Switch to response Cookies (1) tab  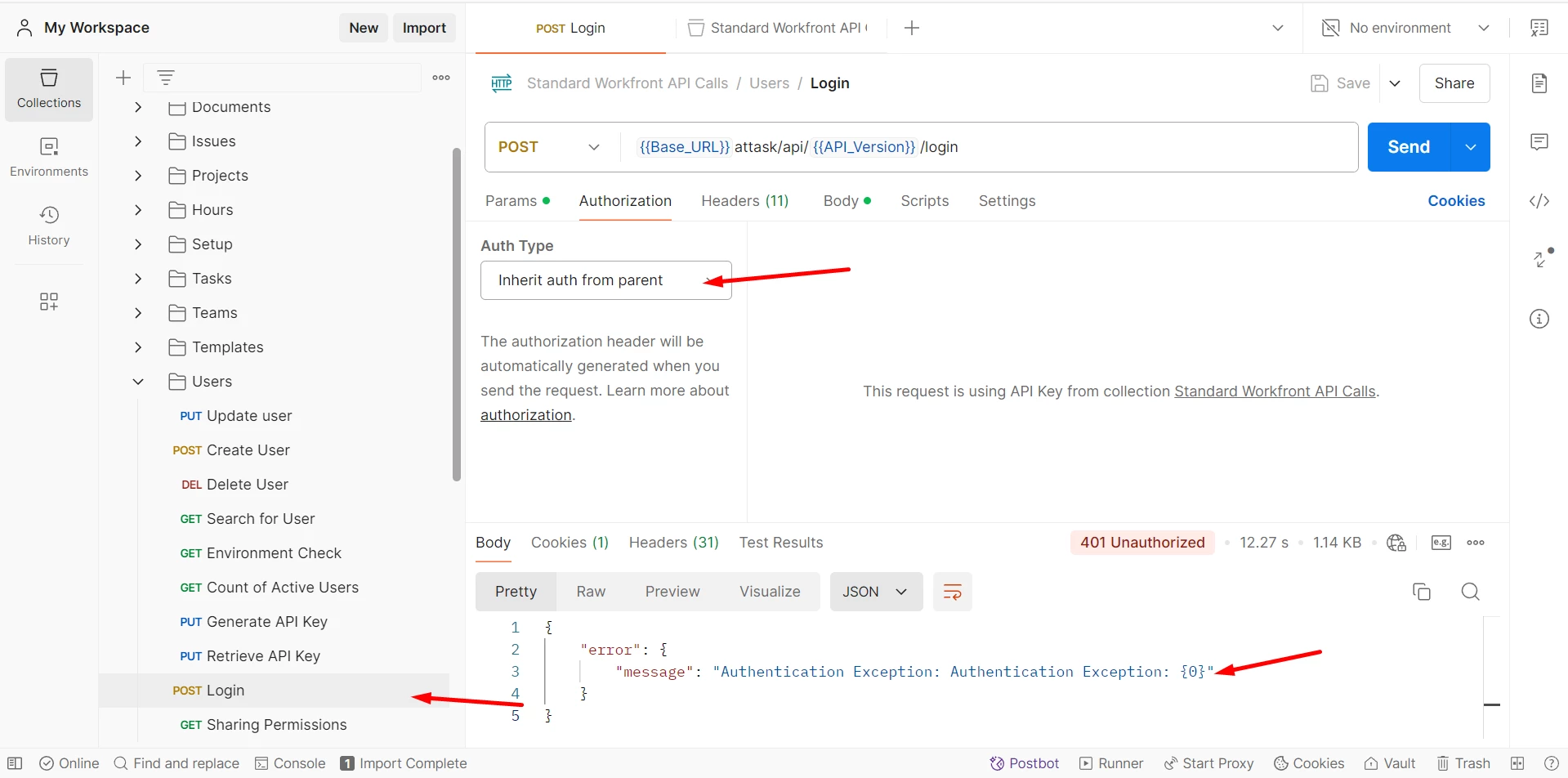pos(570,543)
